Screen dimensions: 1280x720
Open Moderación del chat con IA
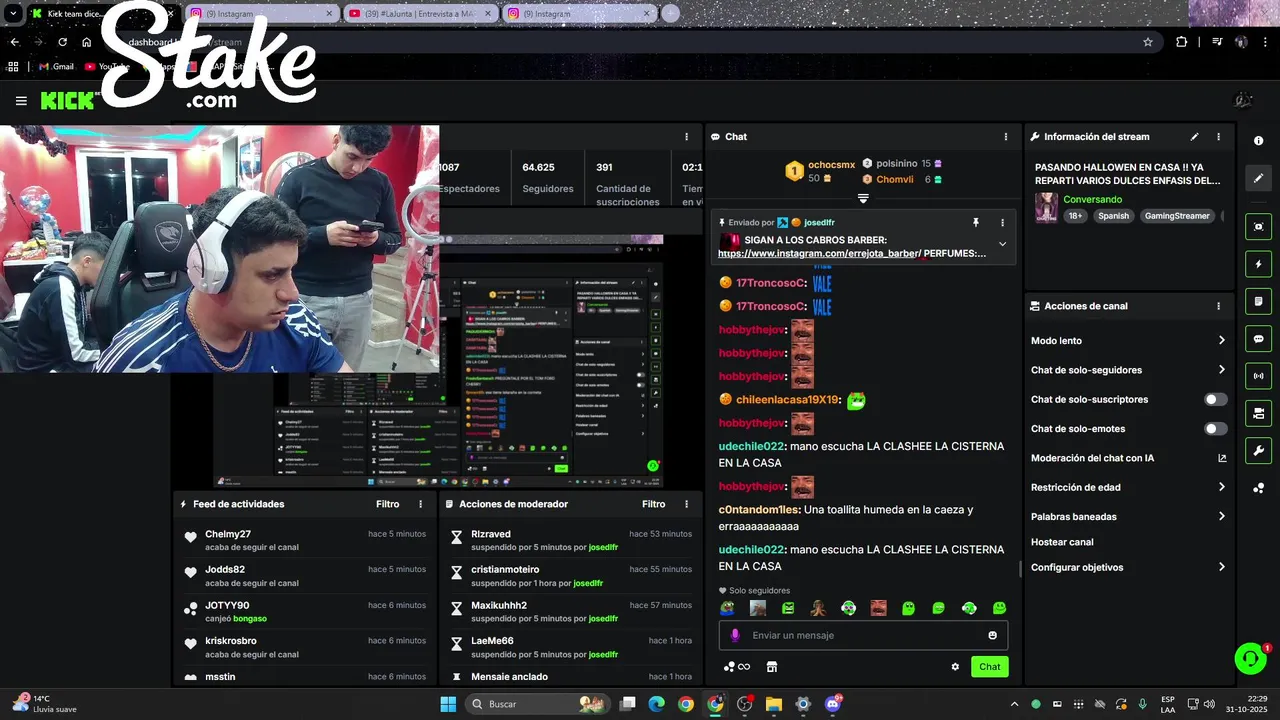tap(1128, 458)
